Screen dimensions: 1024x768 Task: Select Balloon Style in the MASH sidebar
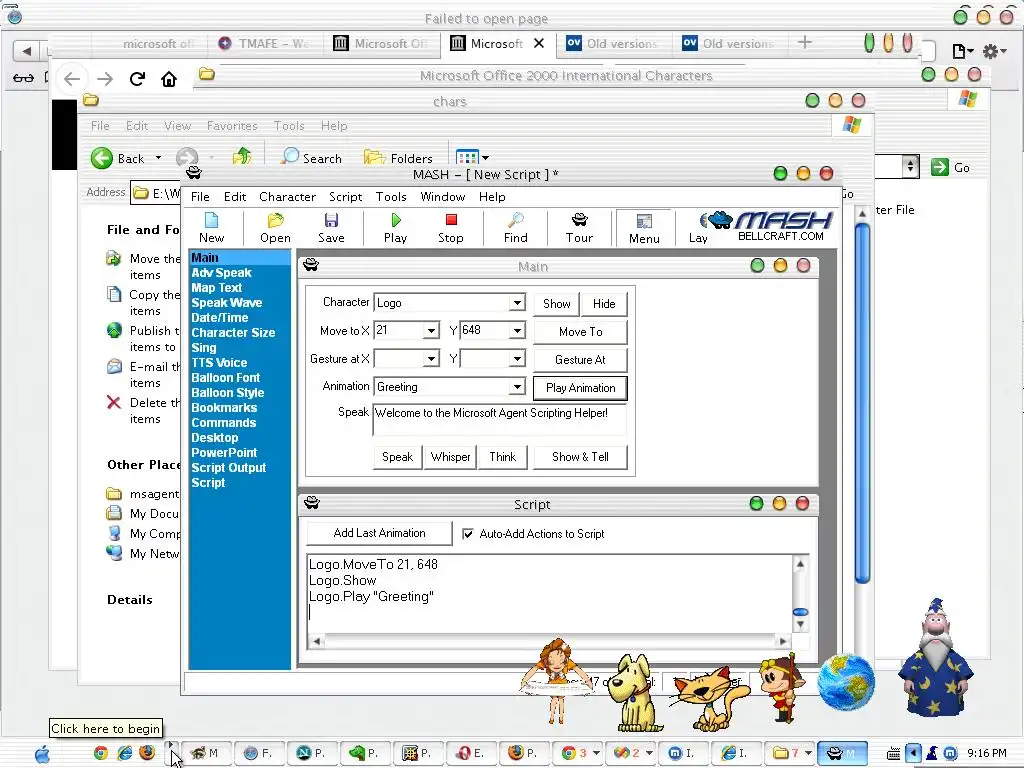(227, 392)
